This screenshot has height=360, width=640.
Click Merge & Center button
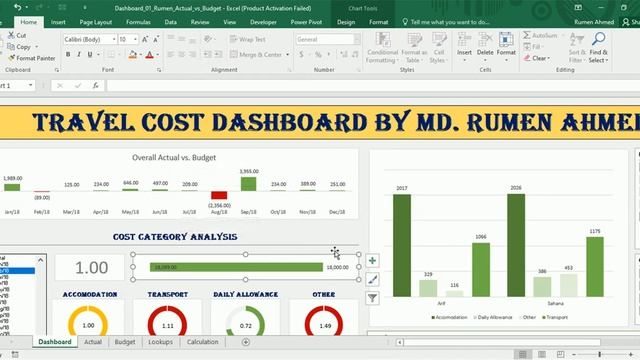tap(256, 54)
